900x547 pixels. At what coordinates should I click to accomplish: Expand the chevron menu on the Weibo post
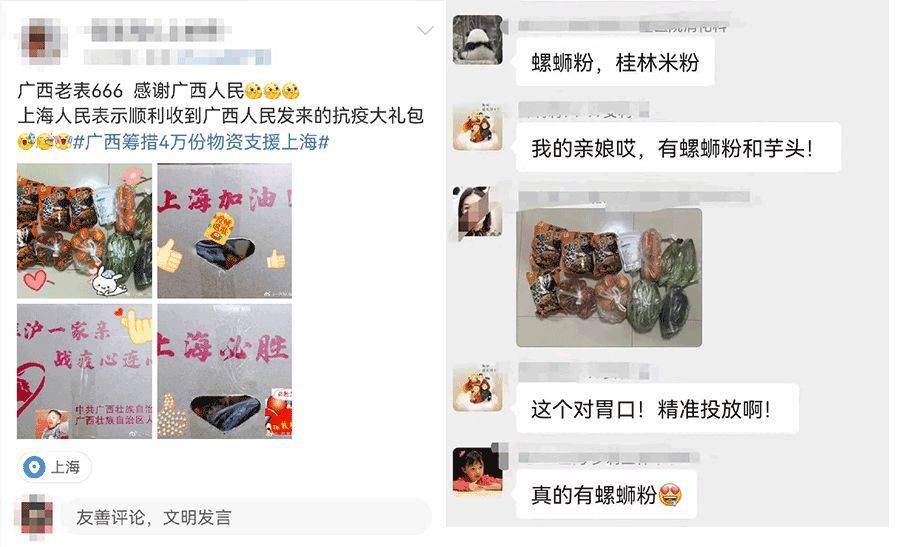coord(425,30)
